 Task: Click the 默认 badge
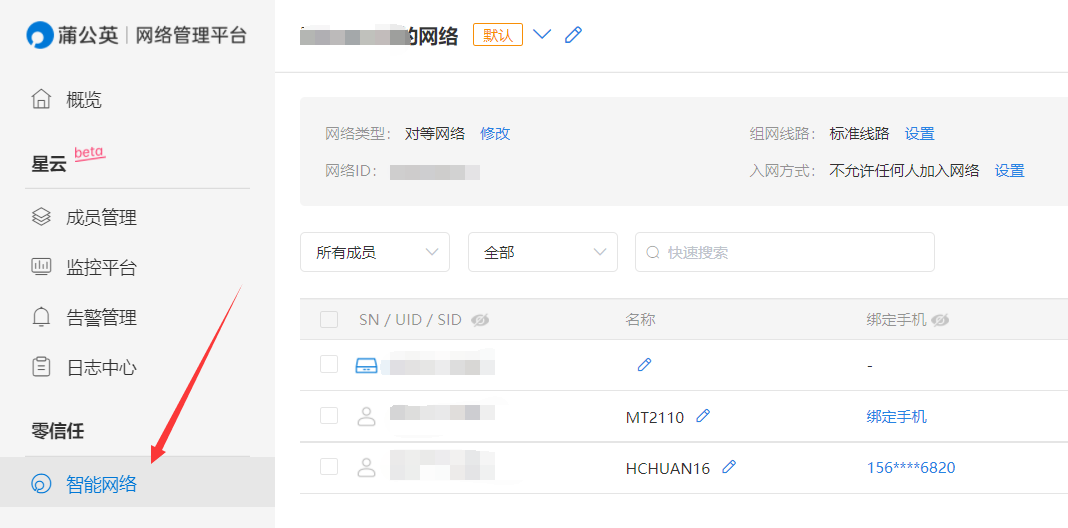[498, 35]
